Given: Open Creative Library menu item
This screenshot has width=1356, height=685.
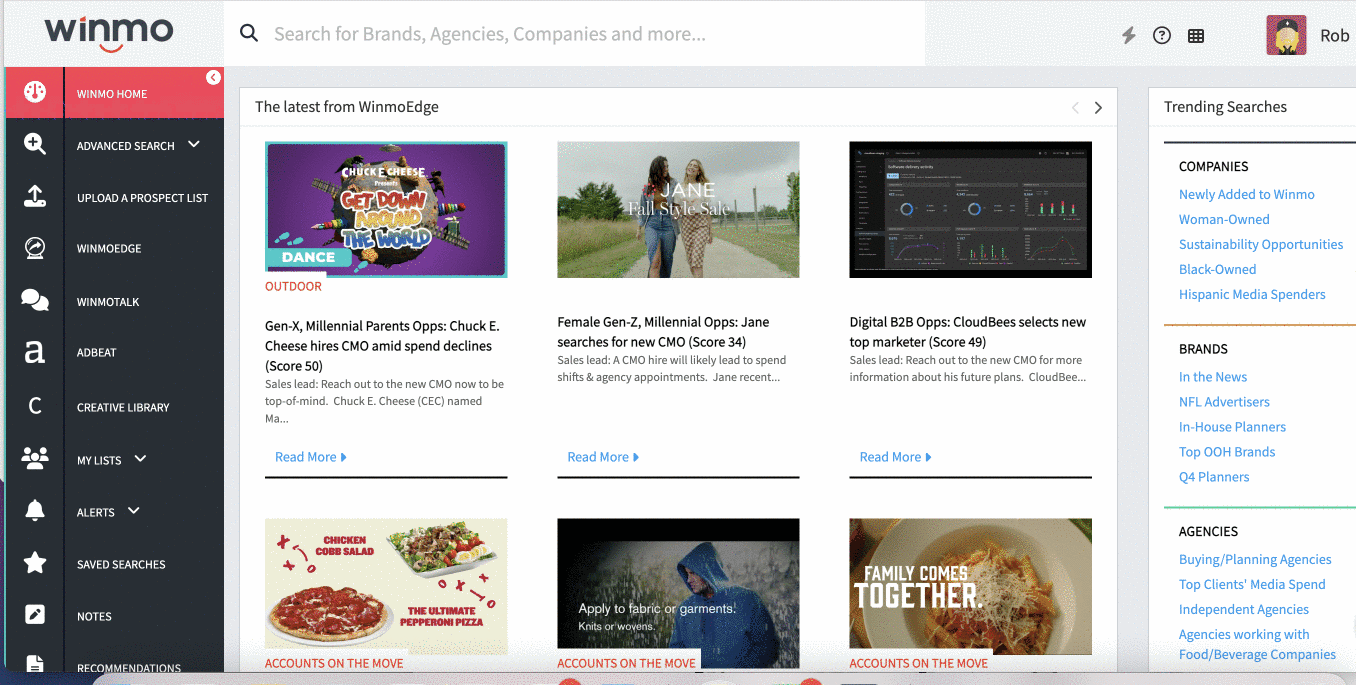Looking at the screenshot, I should click(x=123, y=408).
